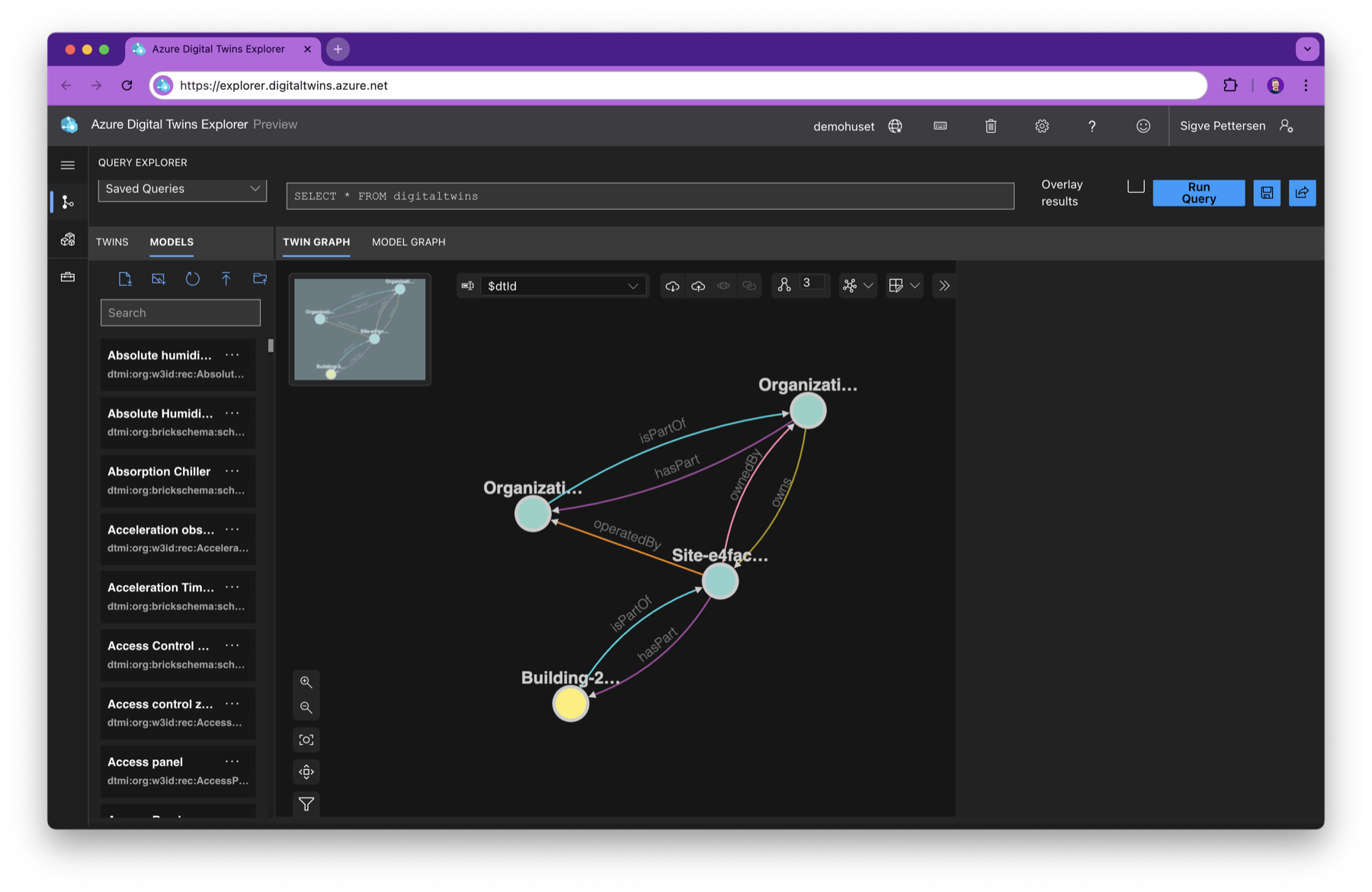Open a new browser tab
1372x892 pixels.
[338, 49]
